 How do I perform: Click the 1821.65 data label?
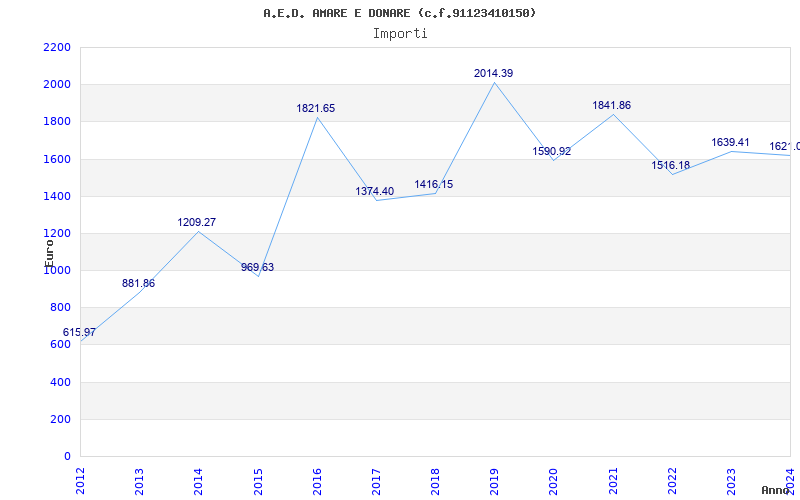pos(316,108)
